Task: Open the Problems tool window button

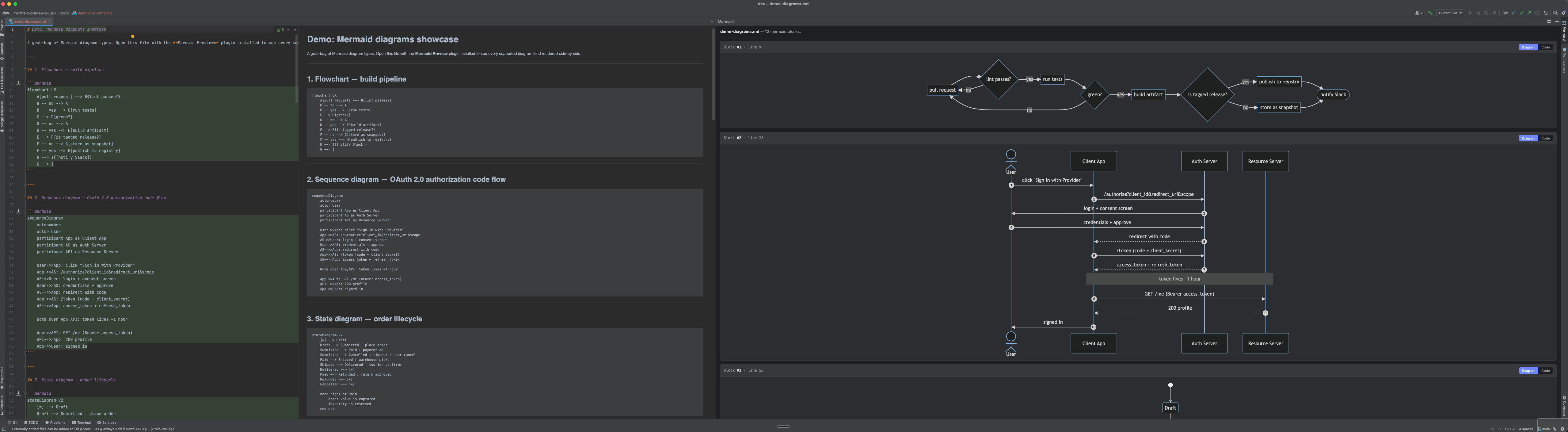Action: pyautogui.click(x=55, y=422)
